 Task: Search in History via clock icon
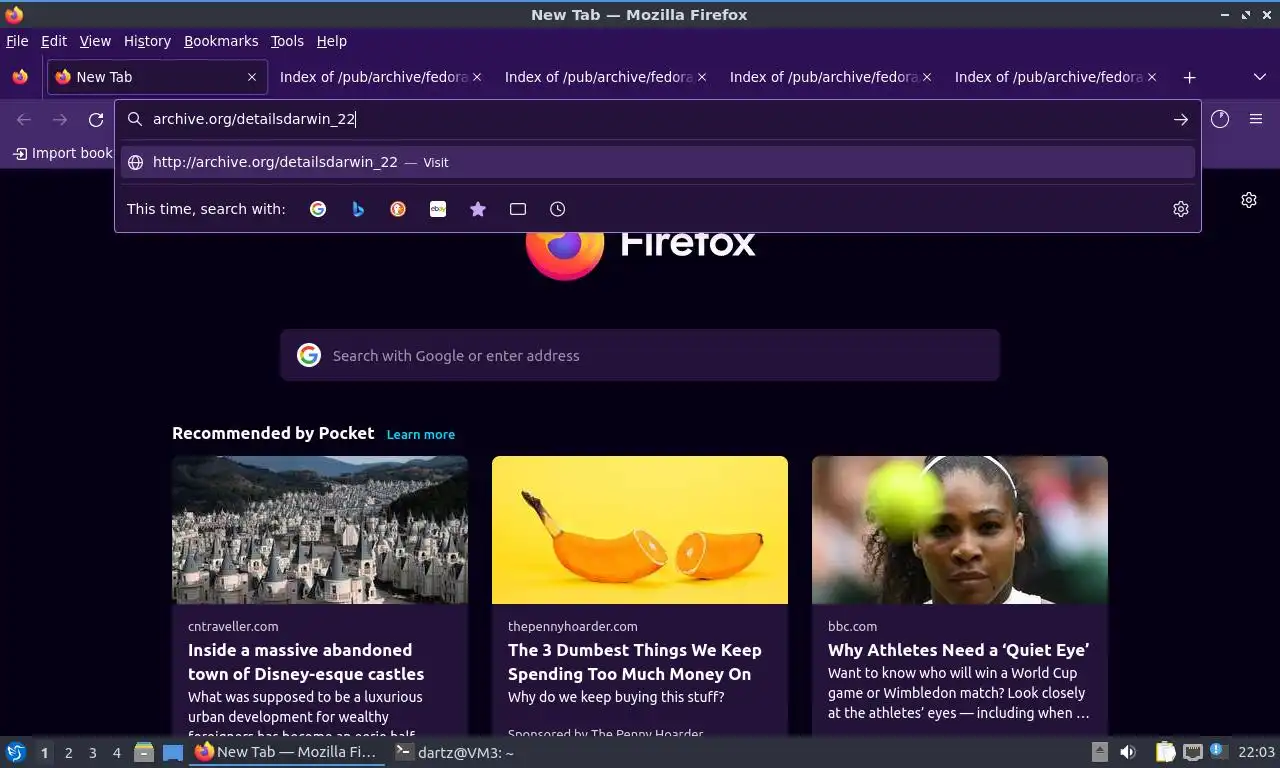pyautogui.click(x=558, y=209)
